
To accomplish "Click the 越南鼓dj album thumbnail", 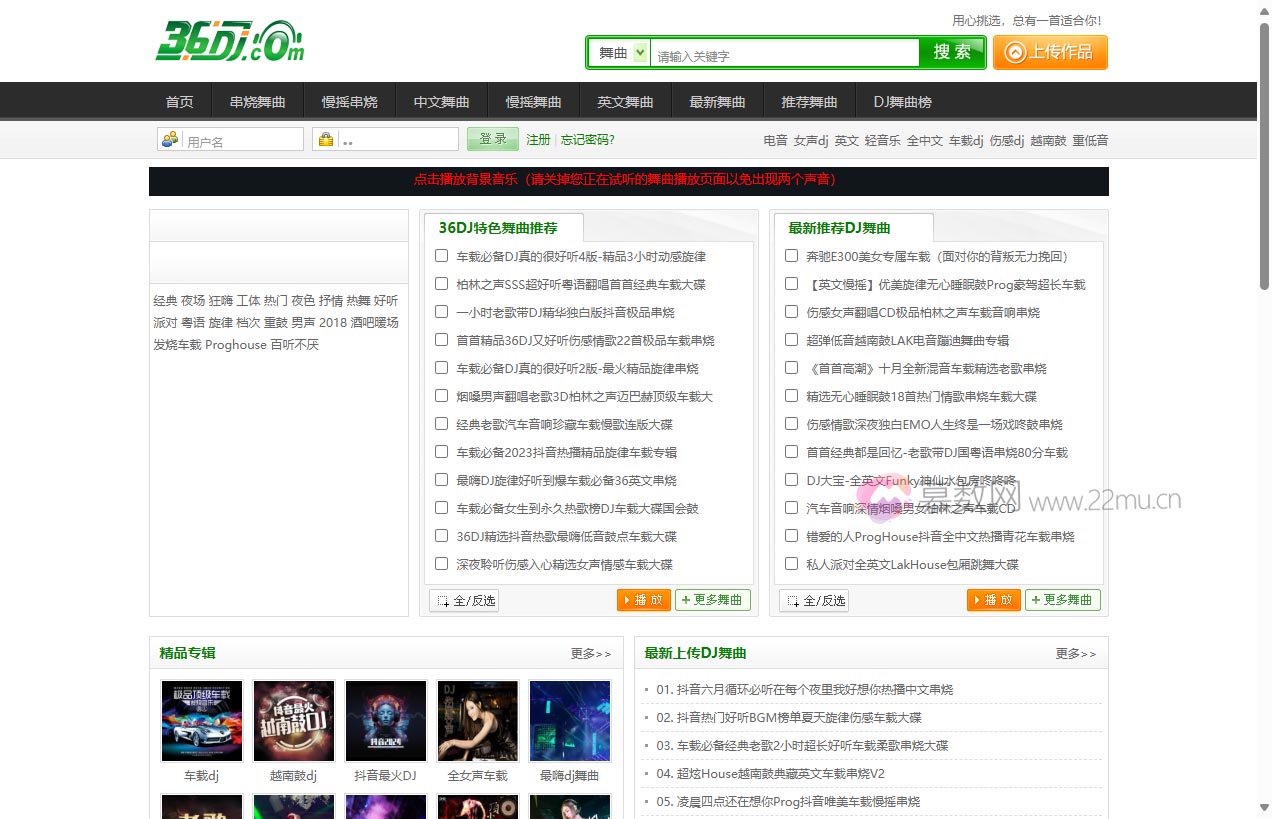I will [293, 720].
